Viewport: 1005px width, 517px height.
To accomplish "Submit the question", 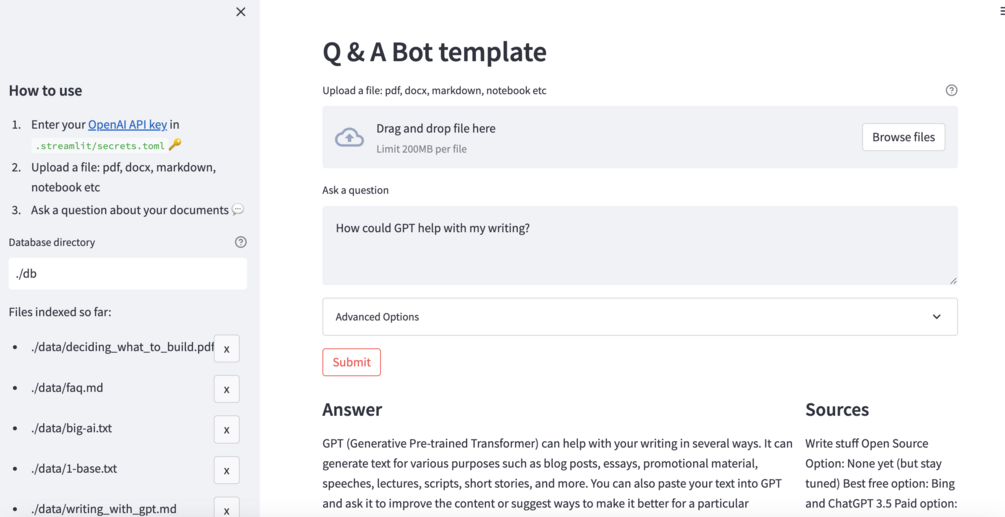I will (351, 362).
